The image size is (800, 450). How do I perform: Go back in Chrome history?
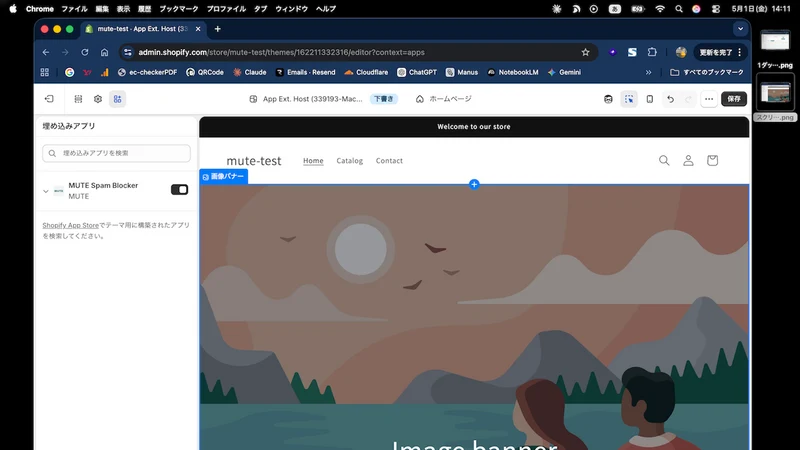coord(46,52)
